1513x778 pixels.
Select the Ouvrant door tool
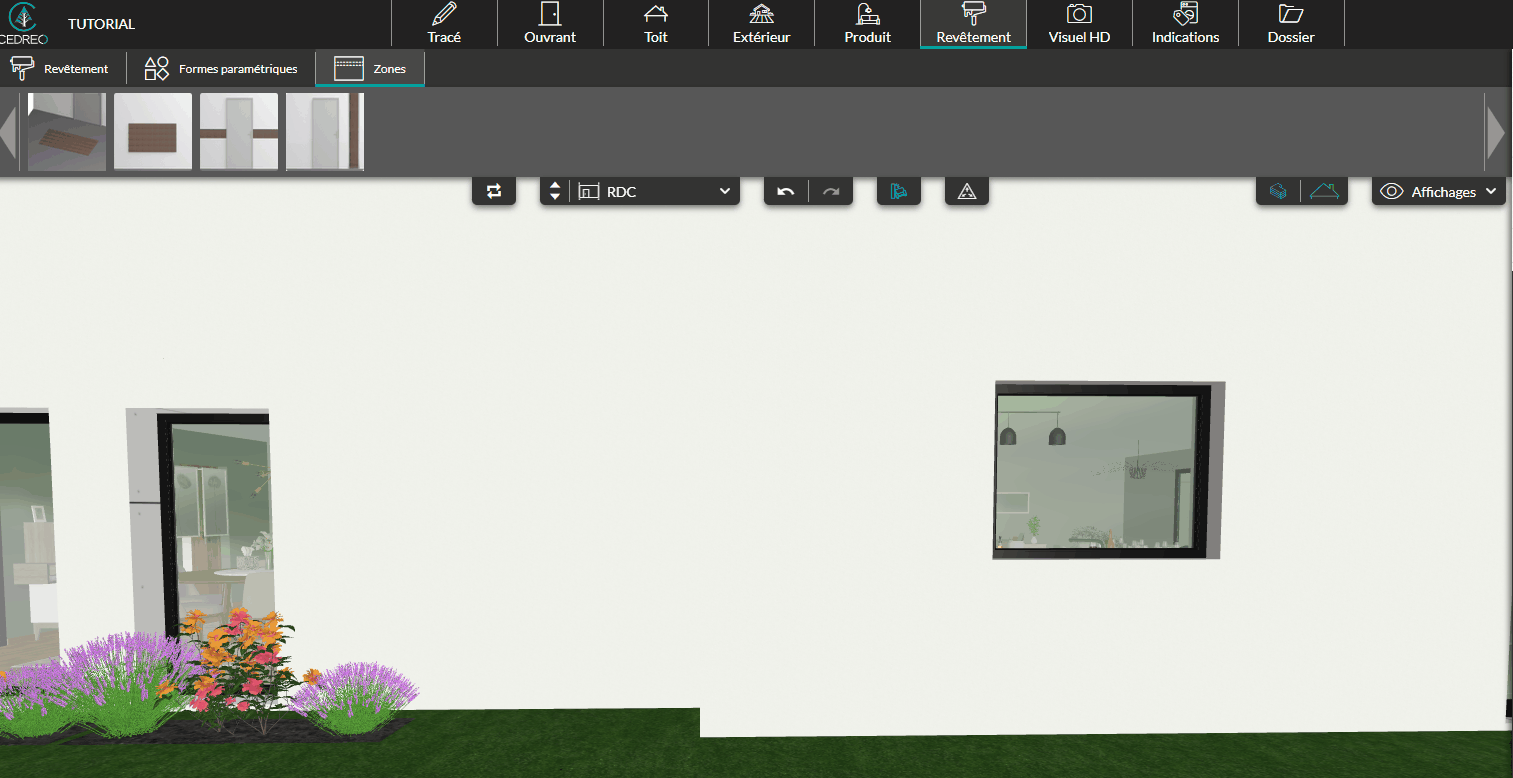(x=550, y=24)
